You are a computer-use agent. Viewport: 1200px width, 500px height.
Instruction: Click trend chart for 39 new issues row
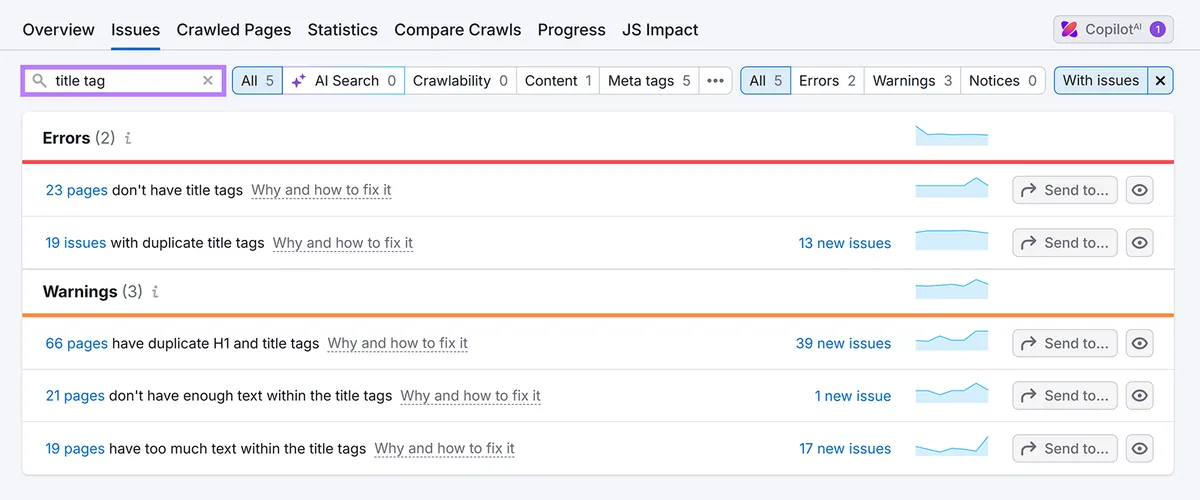tap(952, 341)
